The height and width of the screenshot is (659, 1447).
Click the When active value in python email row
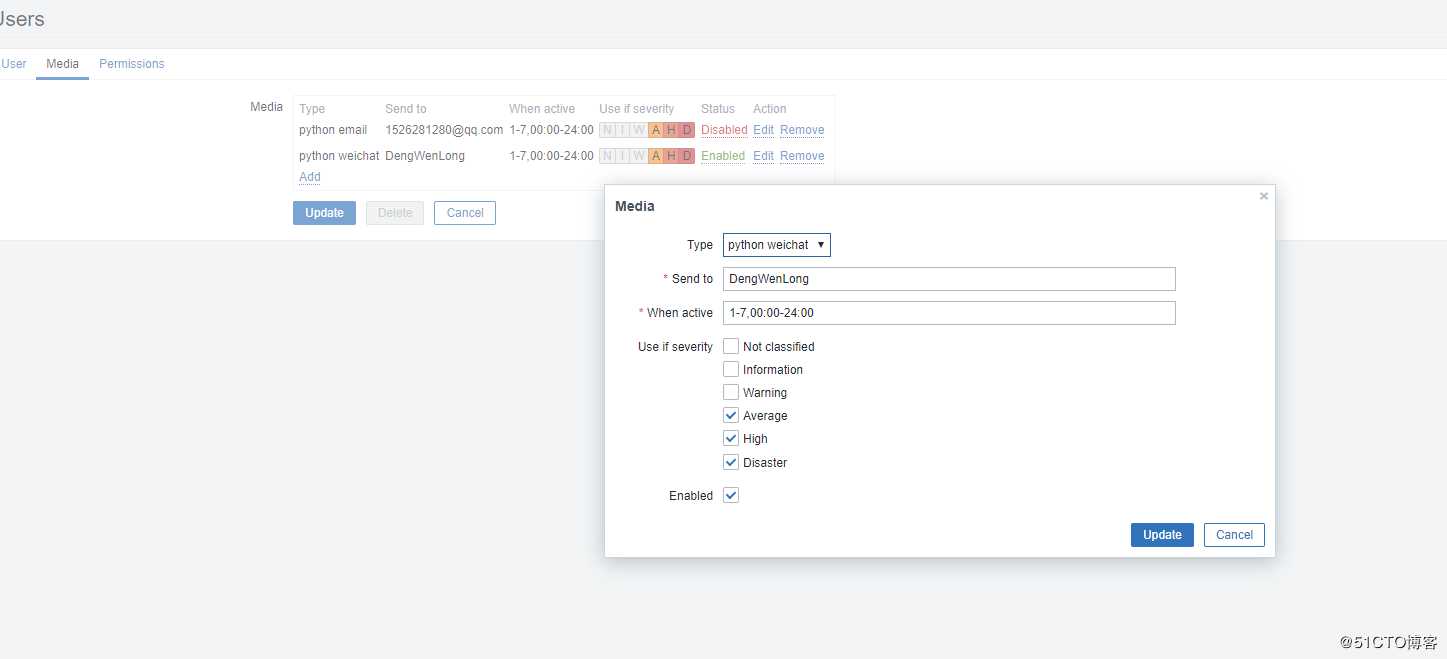click(551, 130)
